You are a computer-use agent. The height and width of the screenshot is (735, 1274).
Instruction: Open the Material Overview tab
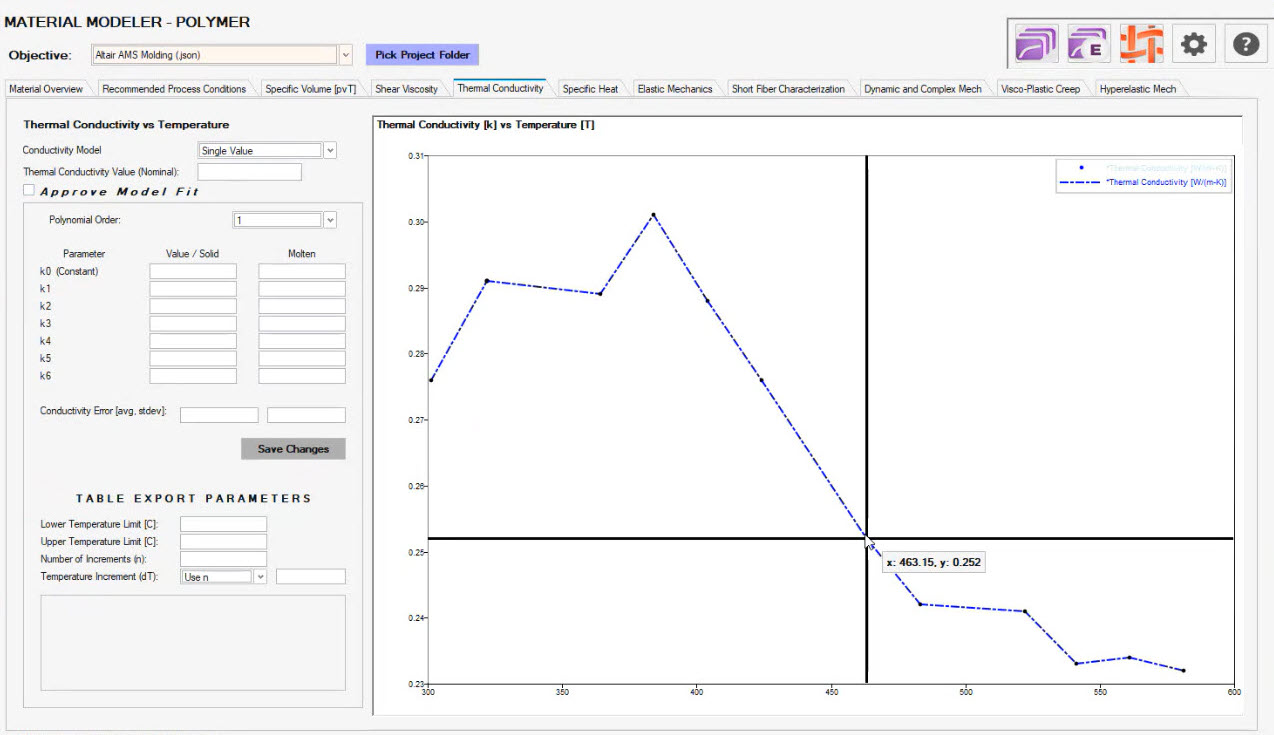[x=46, y=89]
